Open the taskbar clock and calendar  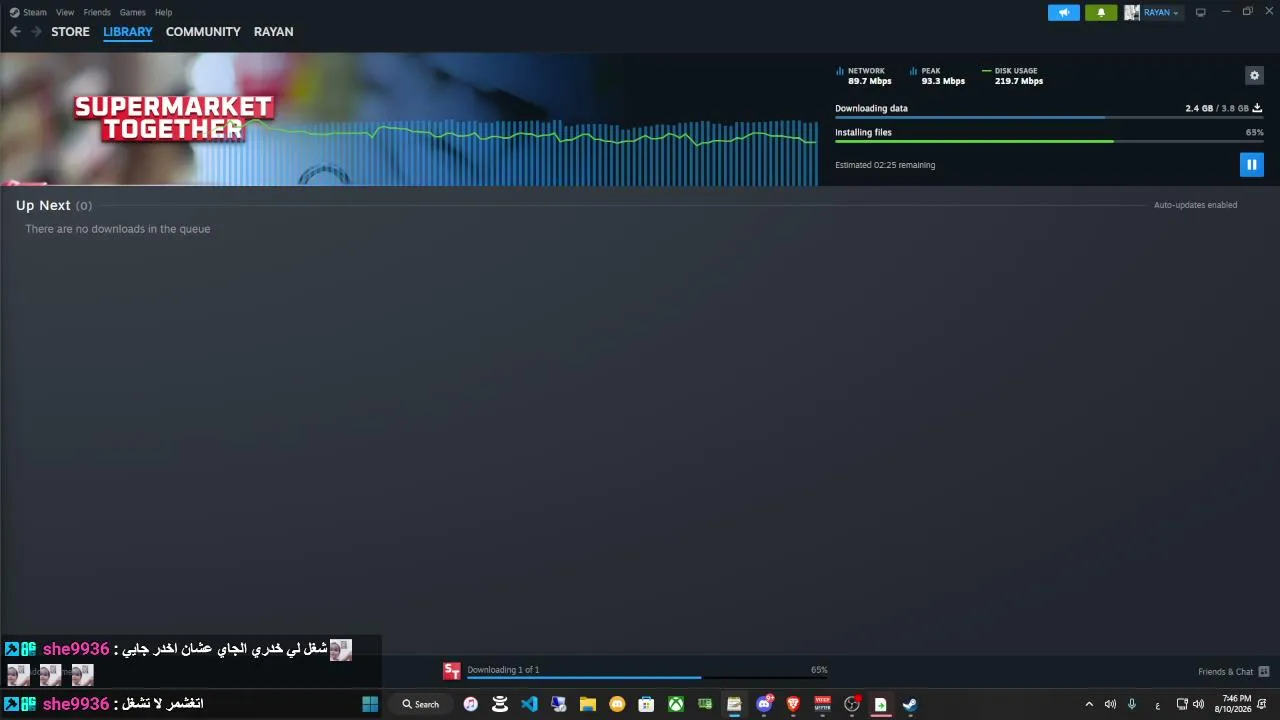click(x=1235, y=704)
